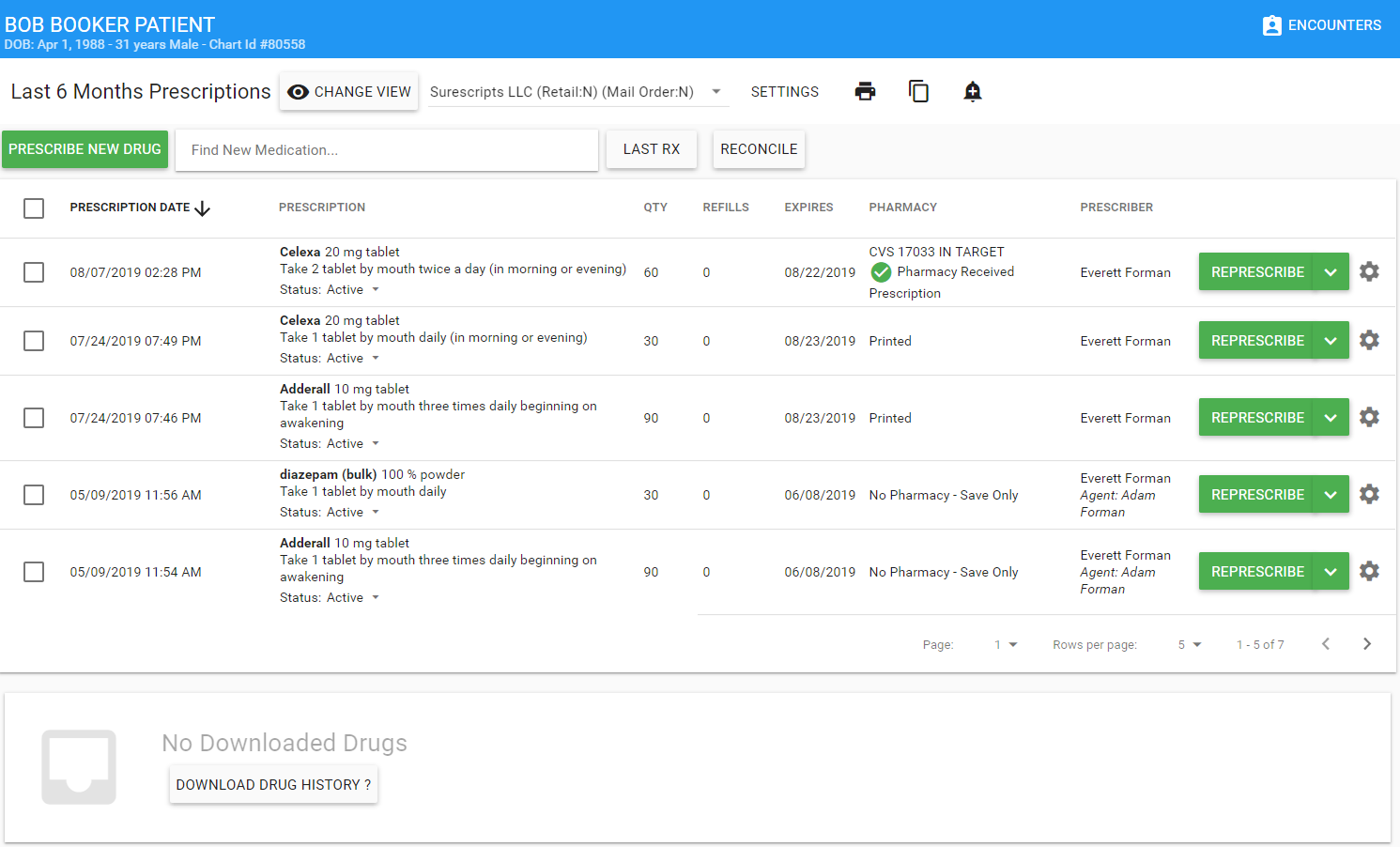Click the Pharmacy Received green checkmark icon
The image size is (1400, 847).
click(881, 272)
